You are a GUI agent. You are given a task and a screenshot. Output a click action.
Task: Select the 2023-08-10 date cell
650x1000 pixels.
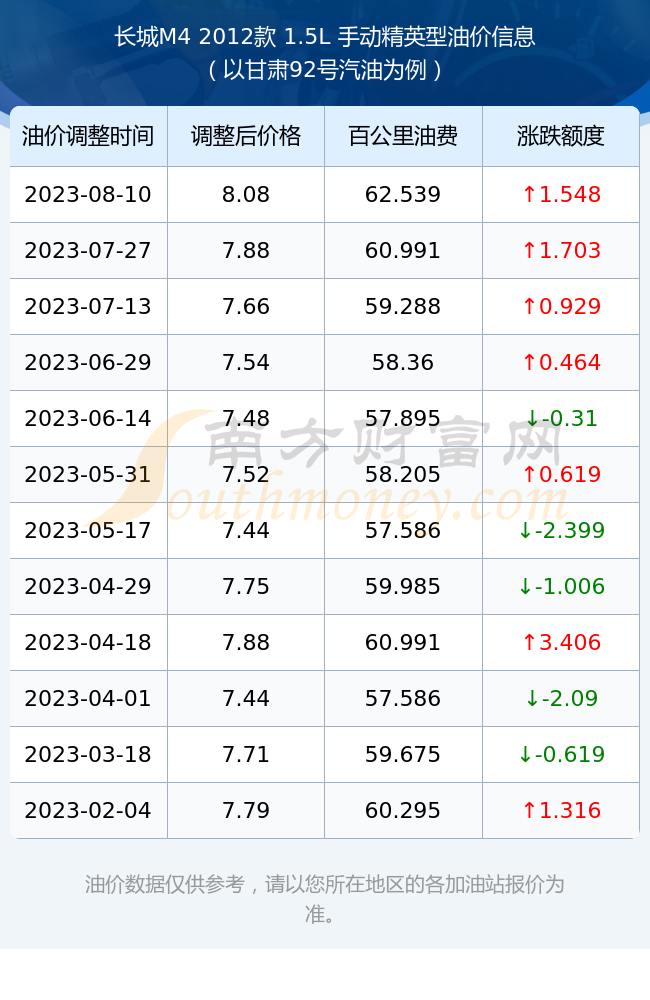[89, 195]
